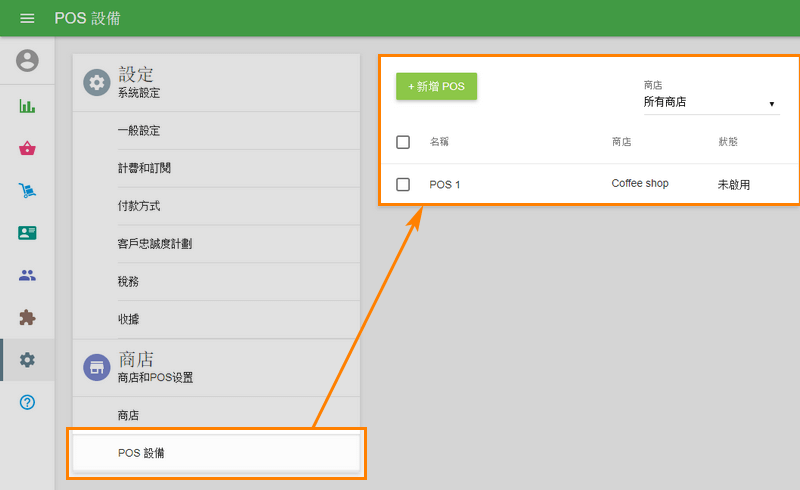Open the items shopping basket icon

click(x=27, y=149)
